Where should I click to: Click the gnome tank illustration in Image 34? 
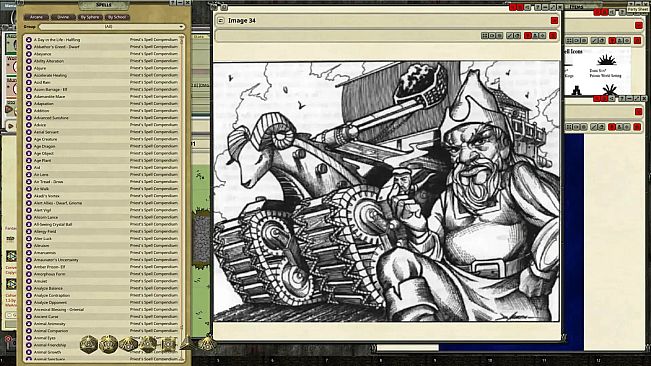coord(386,191)
